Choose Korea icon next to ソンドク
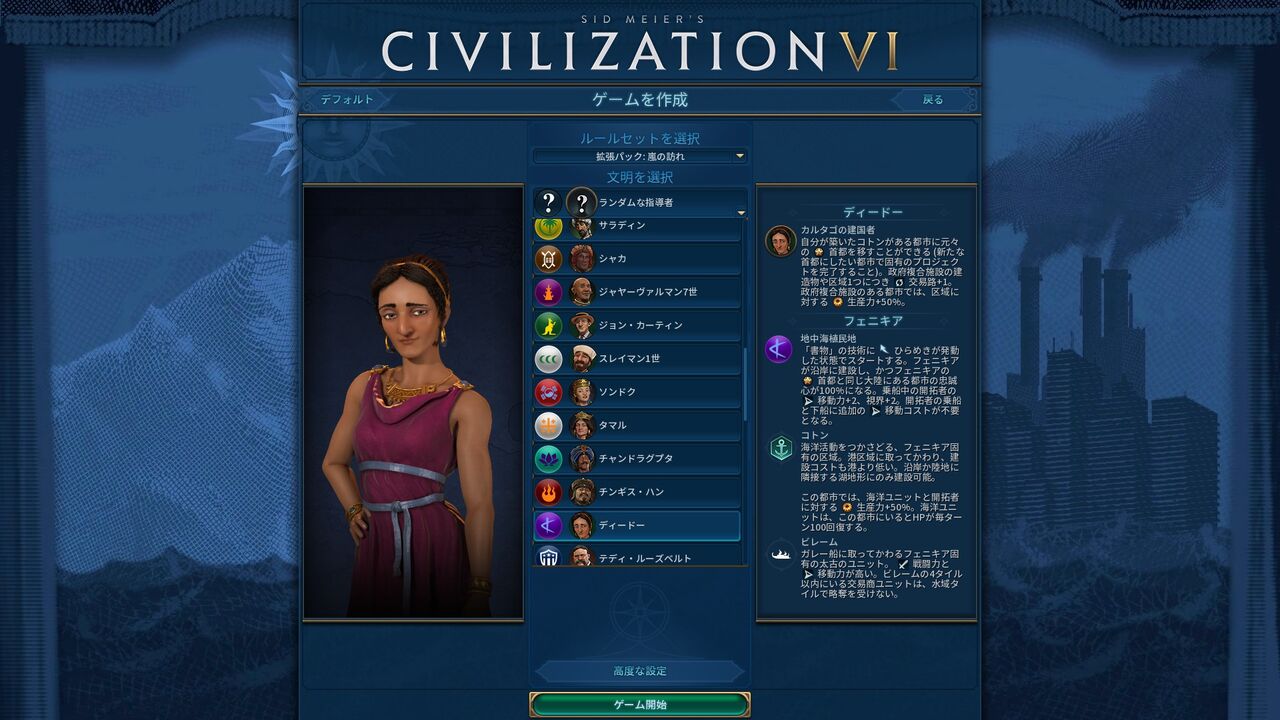This screenshot has height=720, width=1280. pos(548,392)
